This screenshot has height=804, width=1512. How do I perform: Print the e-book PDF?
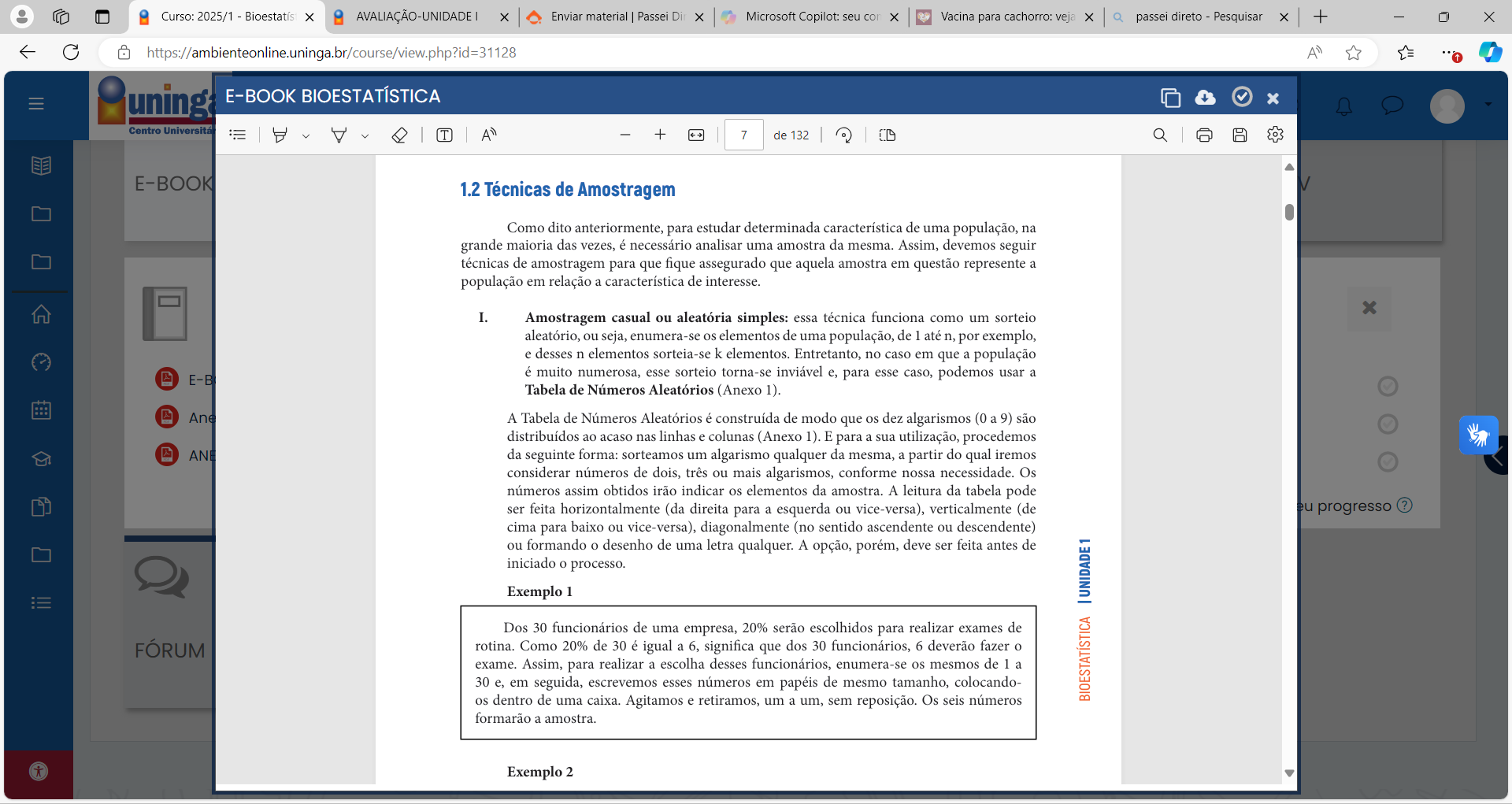1204,135
